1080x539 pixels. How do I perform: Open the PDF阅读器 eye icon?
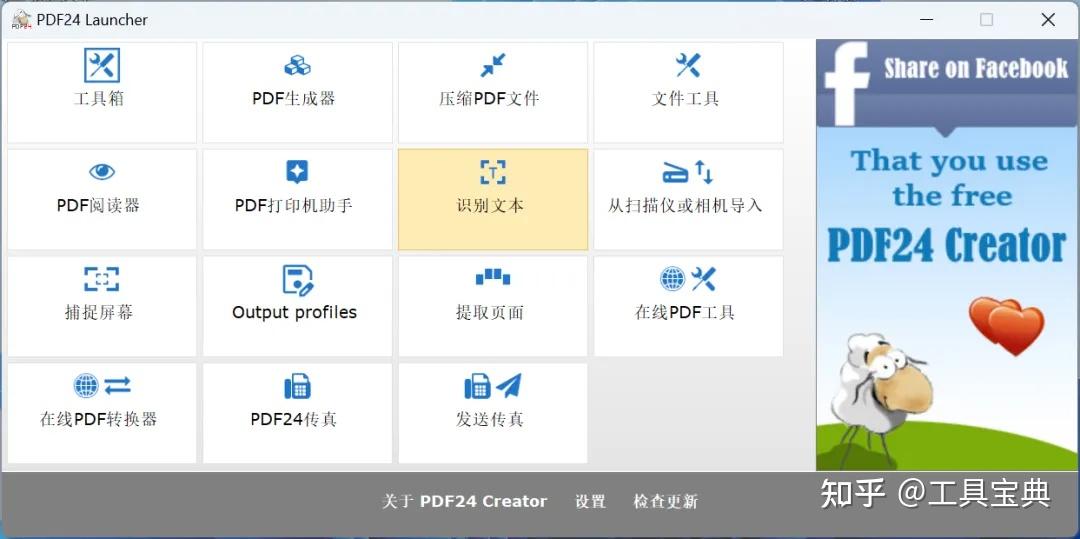click(102, 172)
